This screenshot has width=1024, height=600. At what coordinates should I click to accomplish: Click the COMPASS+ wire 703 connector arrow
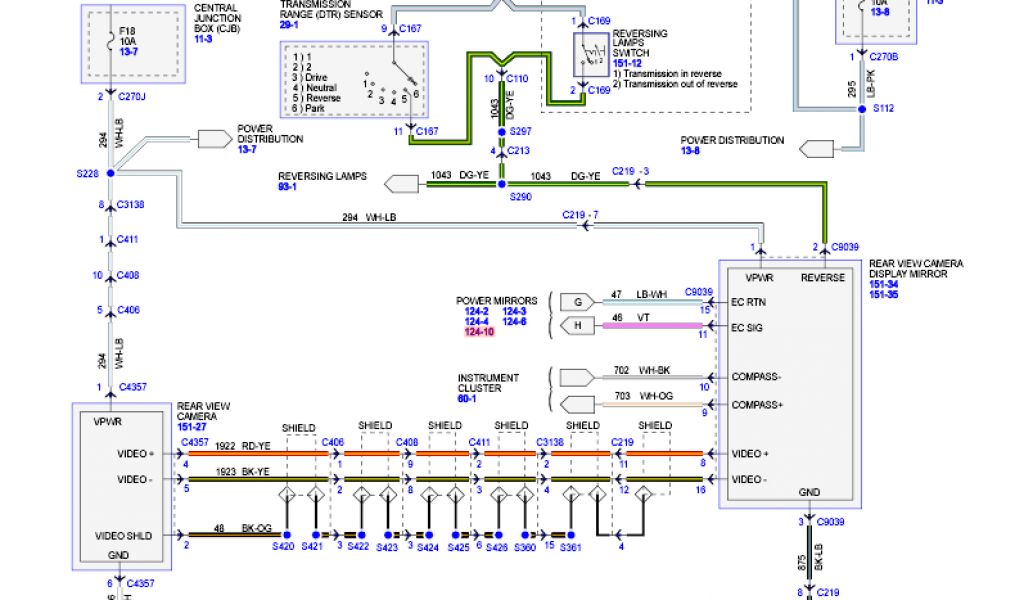pyautogui.click(x=575, y=404)
